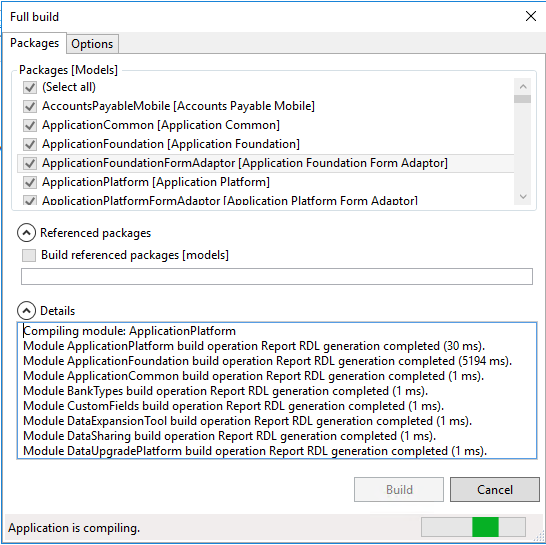546x545 pixels.
Task: Click the Module DataSharing log line
Action: [x=229, y=436]
